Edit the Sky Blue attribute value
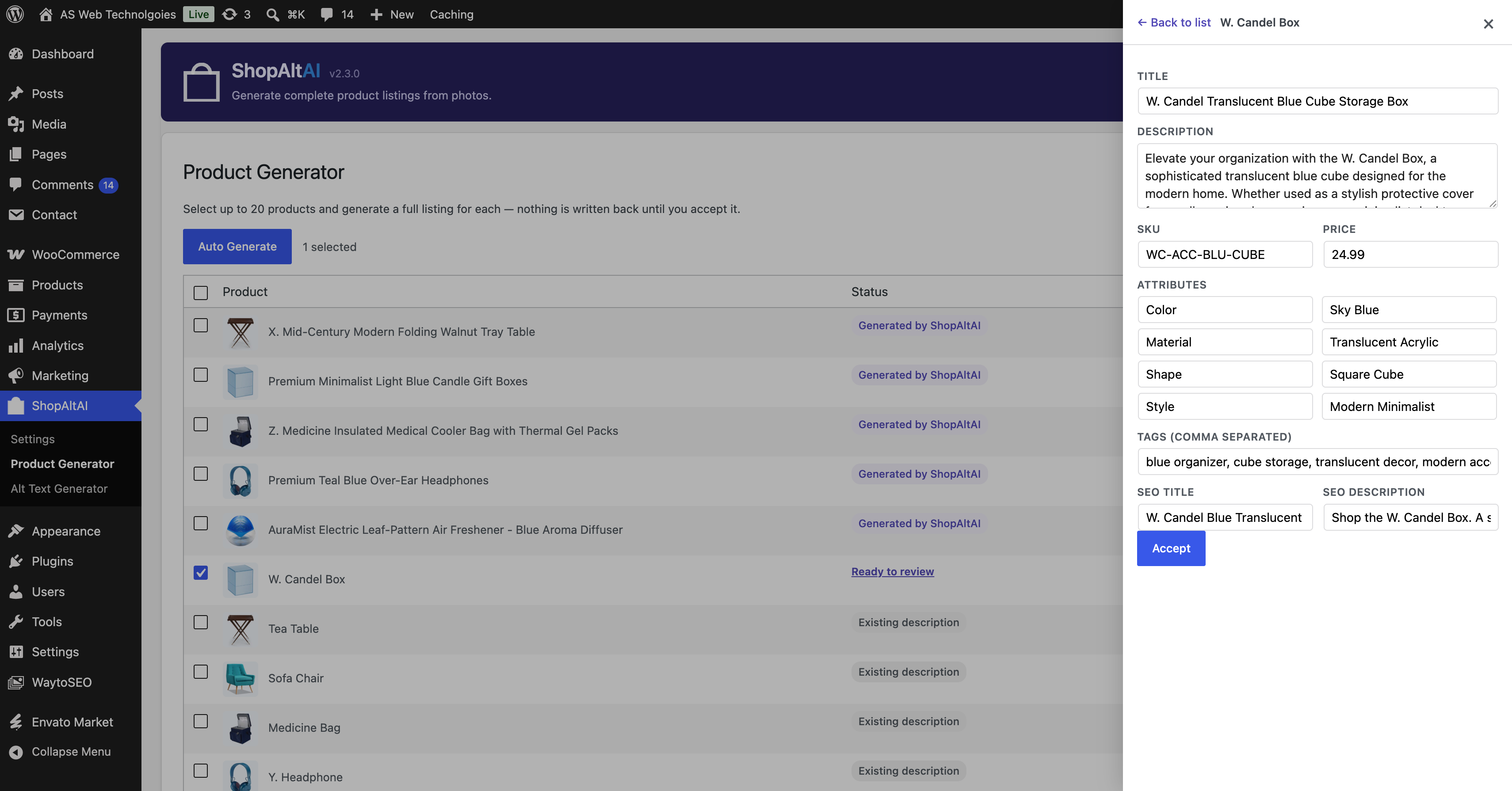The height and width of the screenshot is (791, 1512). point(1409,310)
